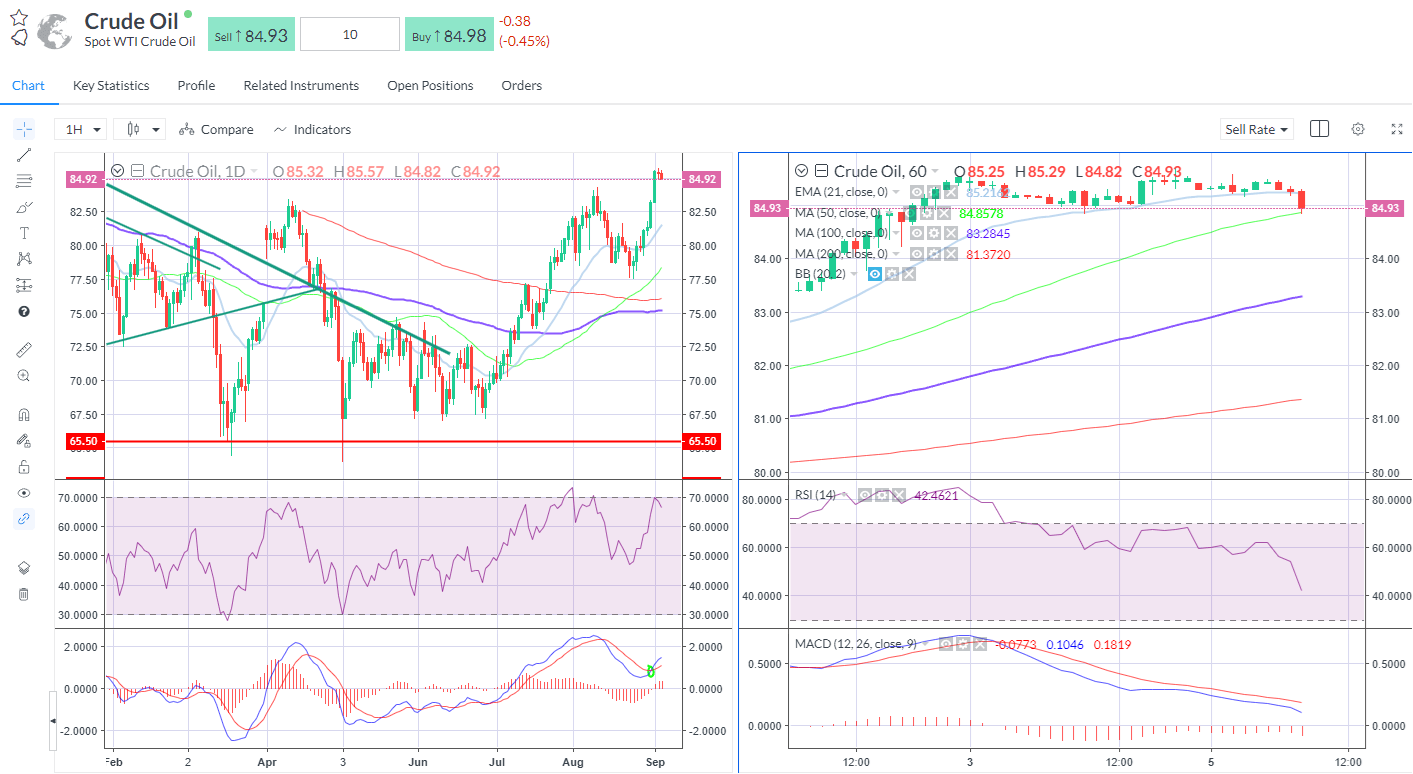Click the Sell 84.93 button
The image size is (1413, 774).
[x=251, y=35]
